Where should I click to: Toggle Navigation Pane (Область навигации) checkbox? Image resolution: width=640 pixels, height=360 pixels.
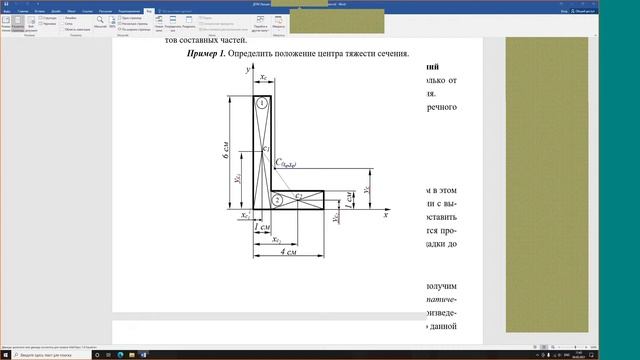76,29
